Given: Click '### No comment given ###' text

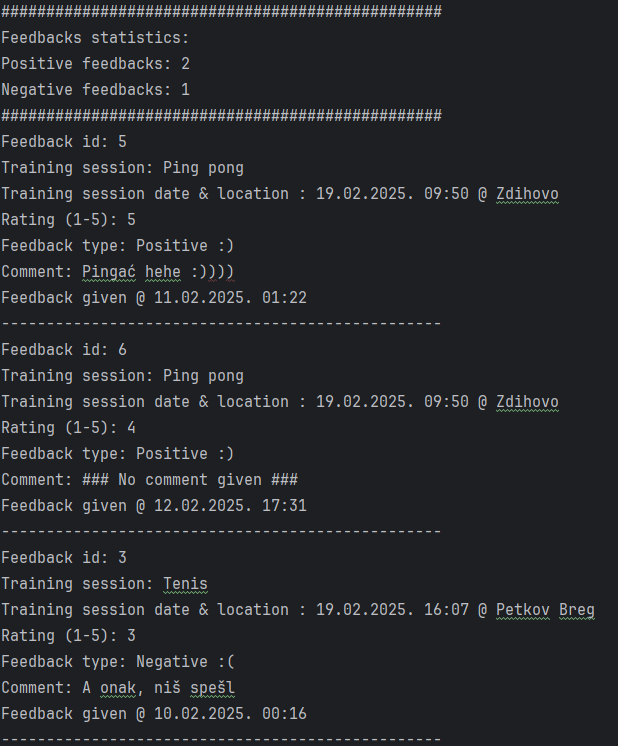Looking at the screenshot, I should [x=190, y=480].
